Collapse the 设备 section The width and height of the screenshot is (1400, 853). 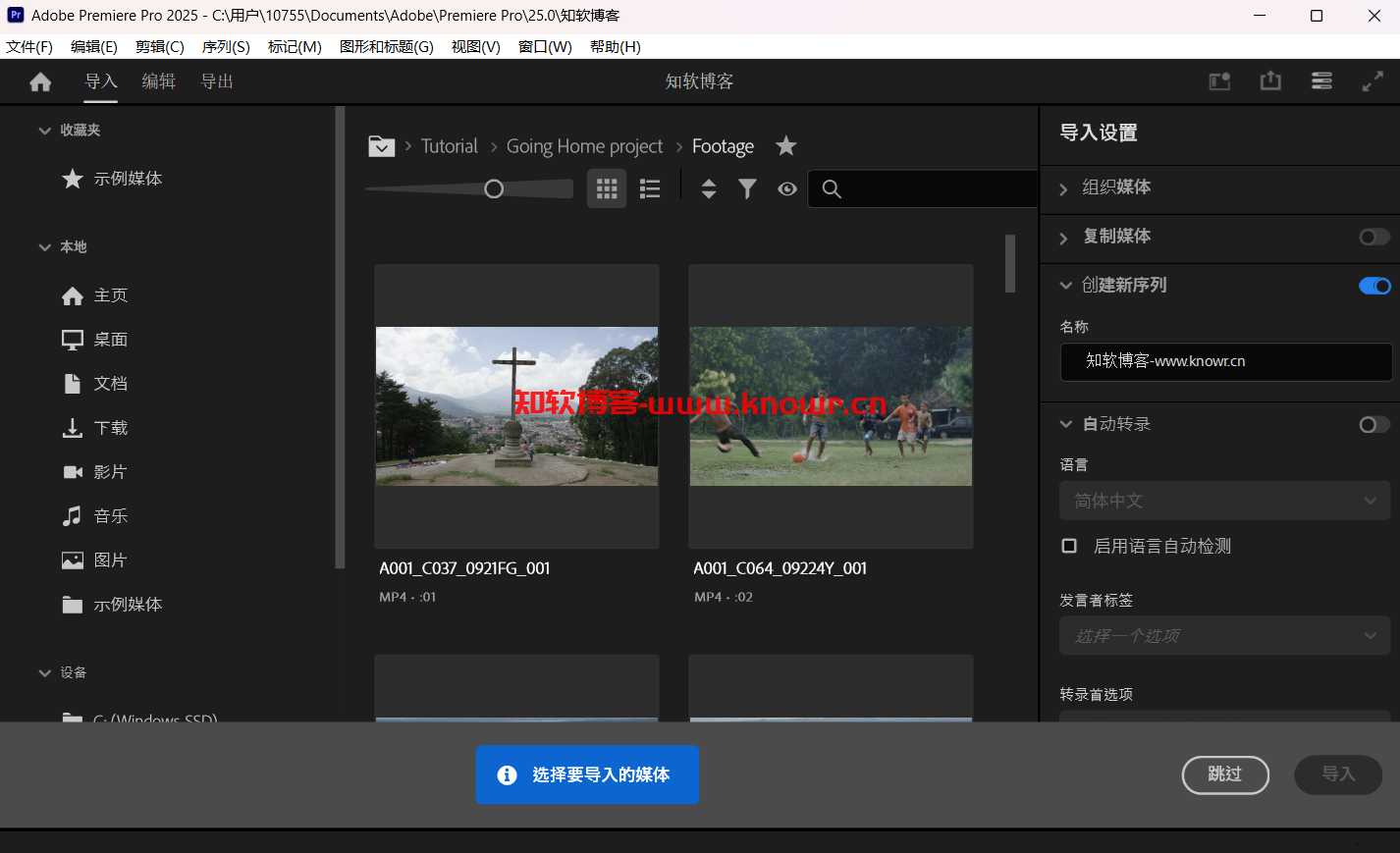pyautogui.click(x=44, y=673)
